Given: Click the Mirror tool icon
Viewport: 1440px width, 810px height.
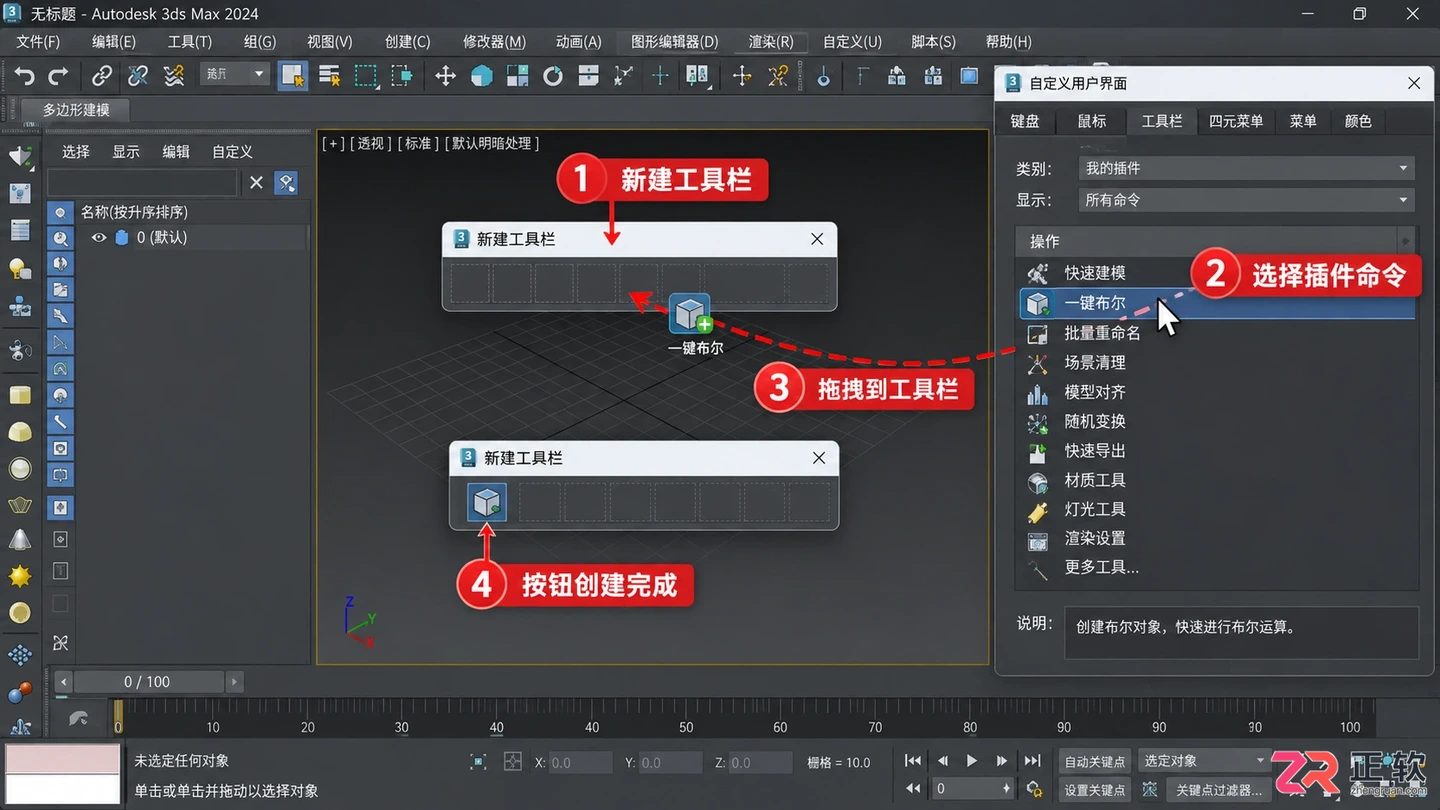Looking at the screenshot, I should point(697,76).
